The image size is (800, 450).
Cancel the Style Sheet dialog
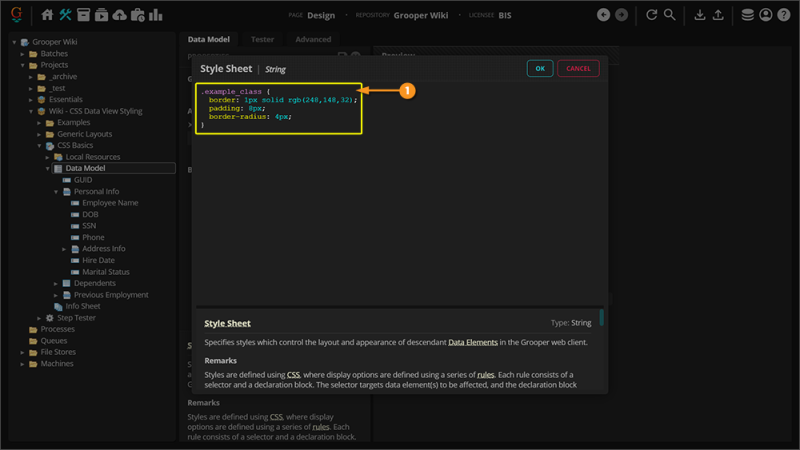click(578, 69)
